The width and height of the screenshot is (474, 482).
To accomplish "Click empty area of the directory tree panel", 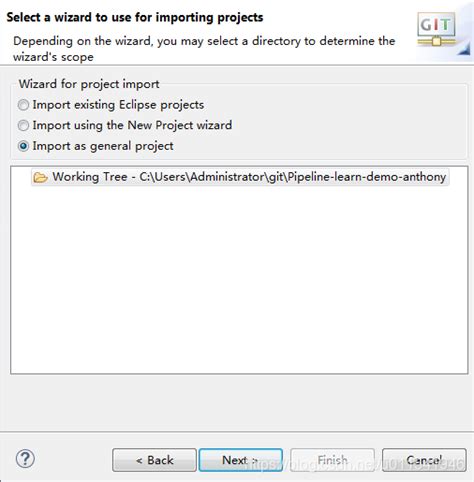I will coord(239,280).
